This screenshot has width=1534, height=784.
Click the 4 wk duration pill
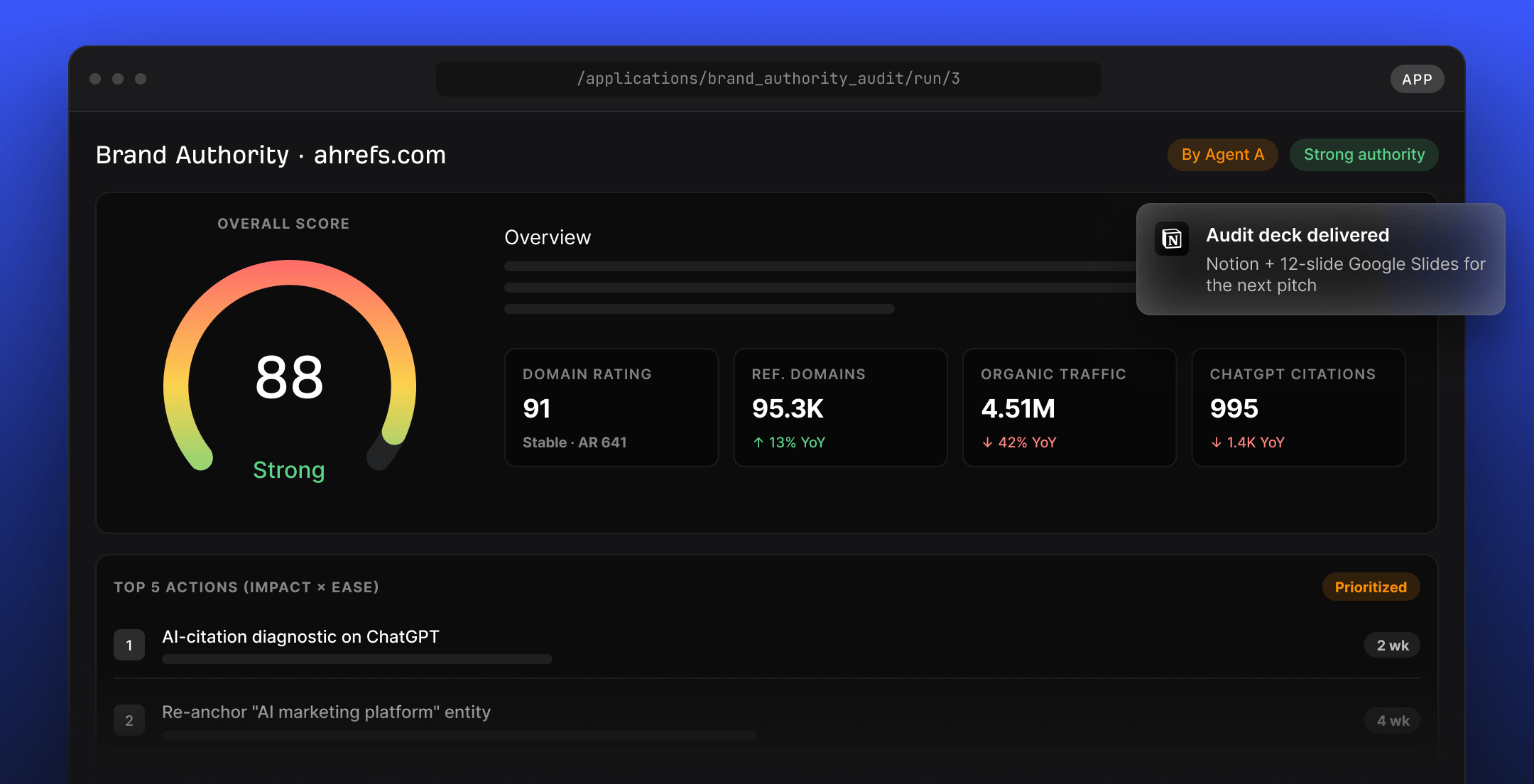1392,721
